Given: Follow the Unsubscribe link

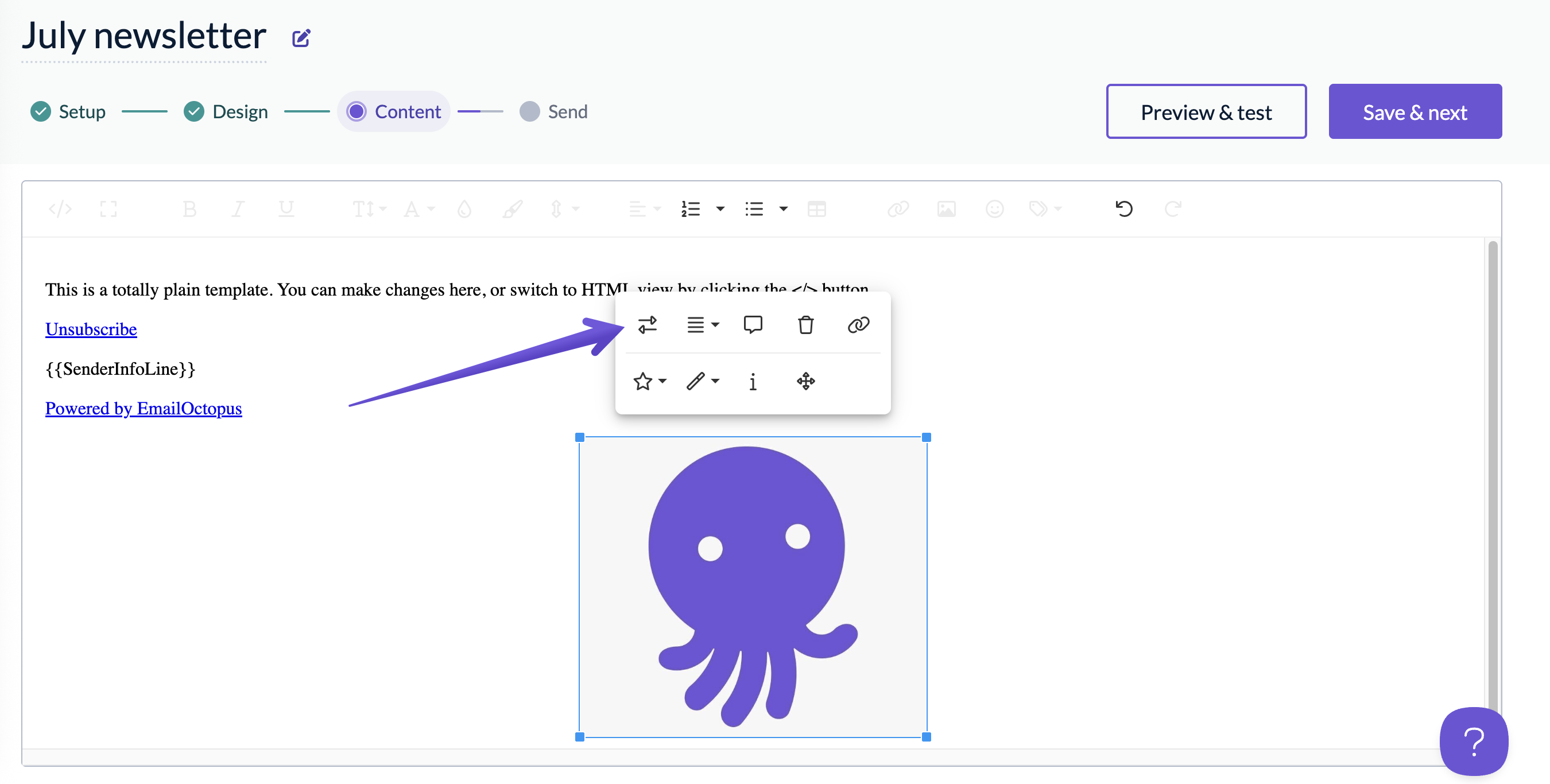Looking at the screenshot, I should coord(91,329).
